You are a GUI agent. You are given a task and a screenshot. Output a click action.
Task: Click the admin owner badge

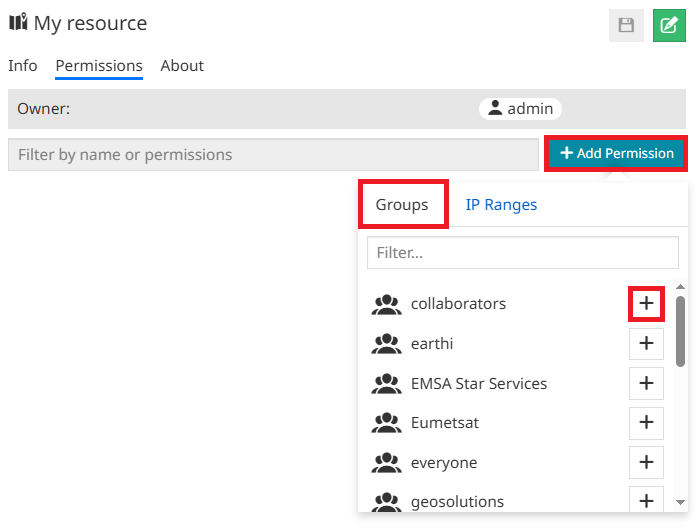point(520,109)
